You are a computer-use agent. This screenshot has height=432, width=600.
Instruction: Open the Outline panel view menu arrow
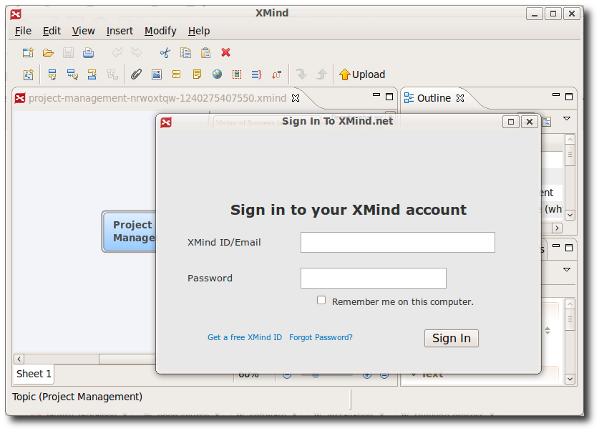[567, 119]
